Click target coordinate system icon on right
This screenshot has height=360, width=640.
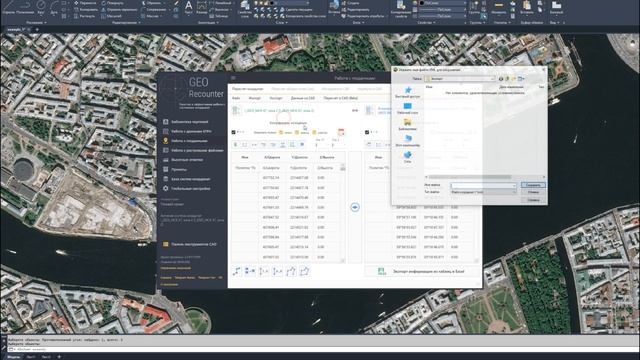point(370,111)
